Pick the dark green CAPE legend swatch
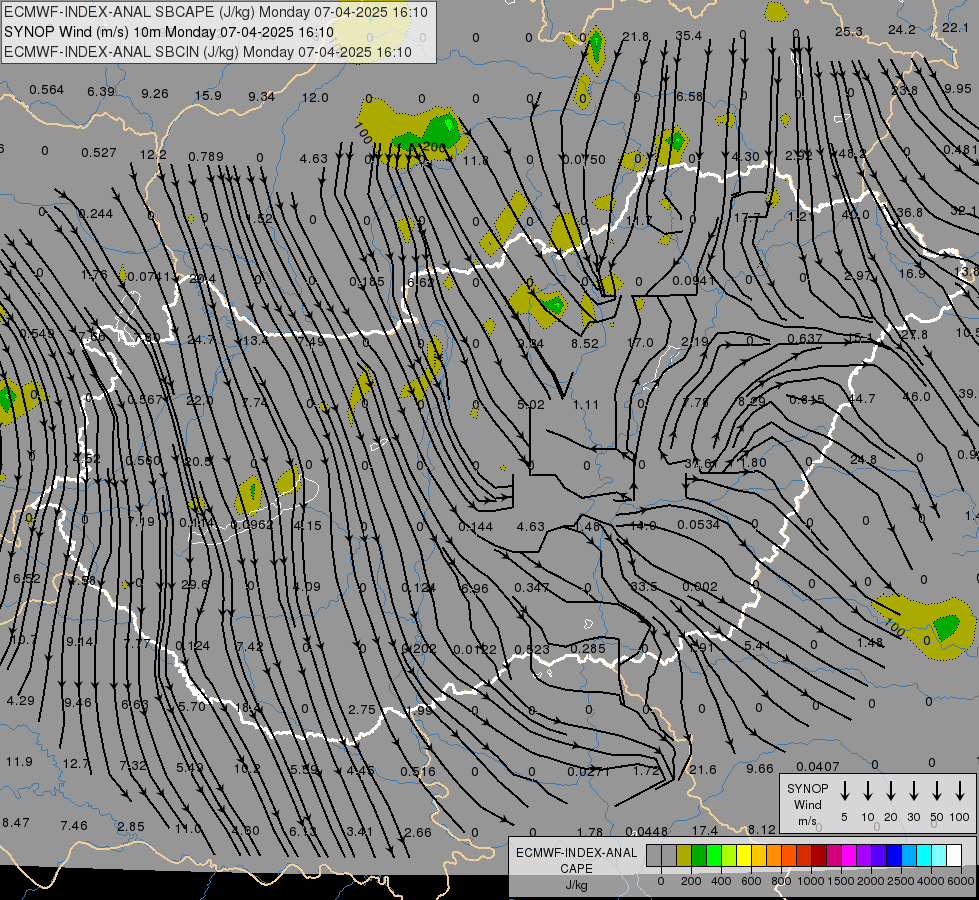The image size is (979, 900). 699,856
